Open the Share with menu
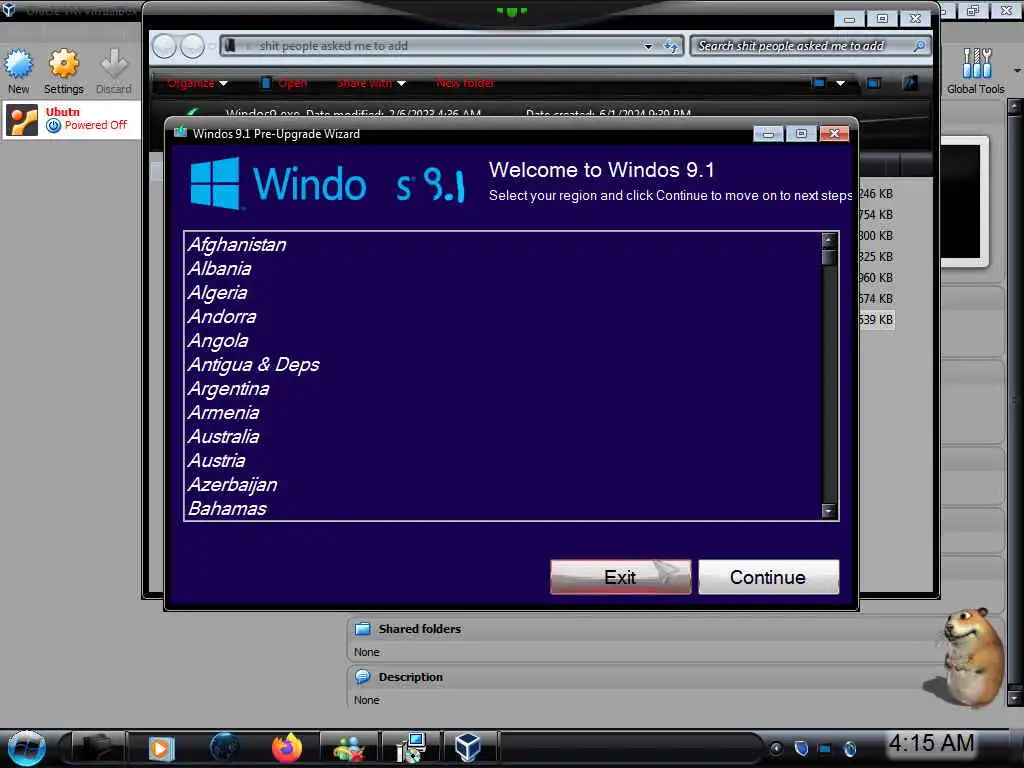 coord(371,83)
